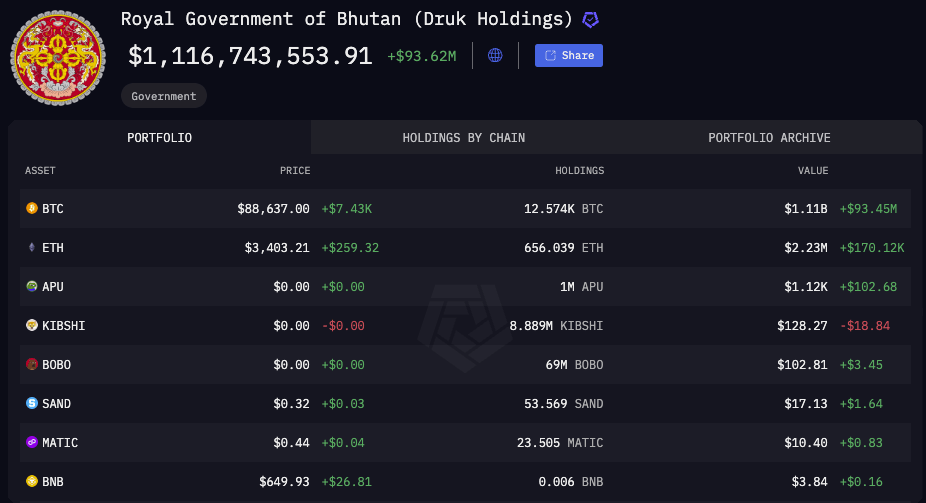Click the APU token icon
926x503 pixels.
click(x=32, y=286)
